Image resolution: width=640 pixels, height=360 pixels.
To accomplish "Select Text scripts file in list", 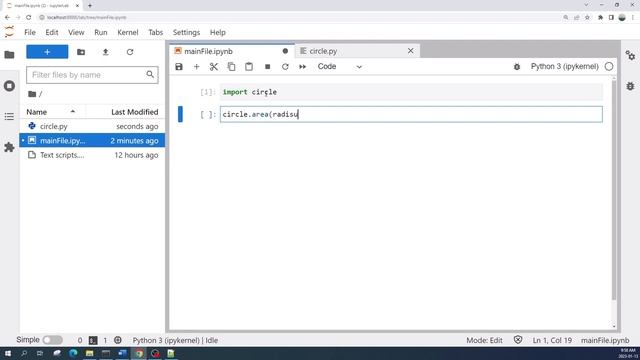I will point(92,155).
